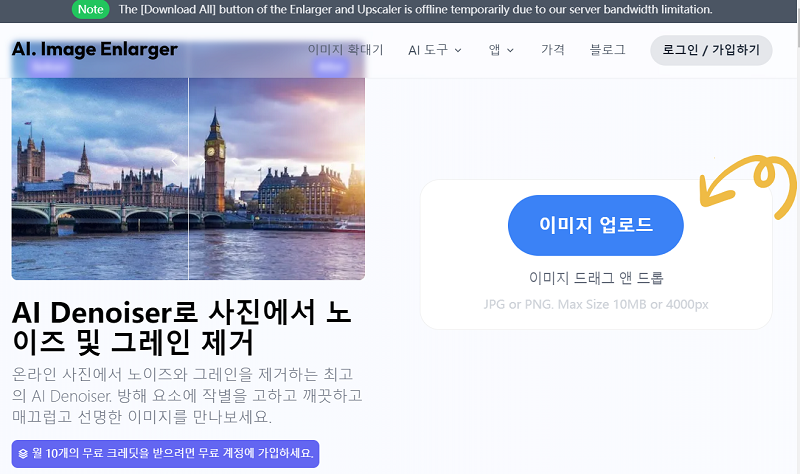Expand the AI 도구 dropdown menu
The height and width of the screenshot is (474, 800).
coord(435,50)
